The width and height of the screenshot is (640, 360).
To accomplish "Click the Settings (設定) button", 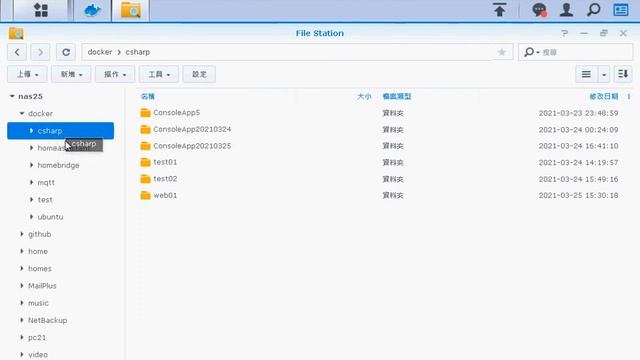I will [x=199, y=74].
